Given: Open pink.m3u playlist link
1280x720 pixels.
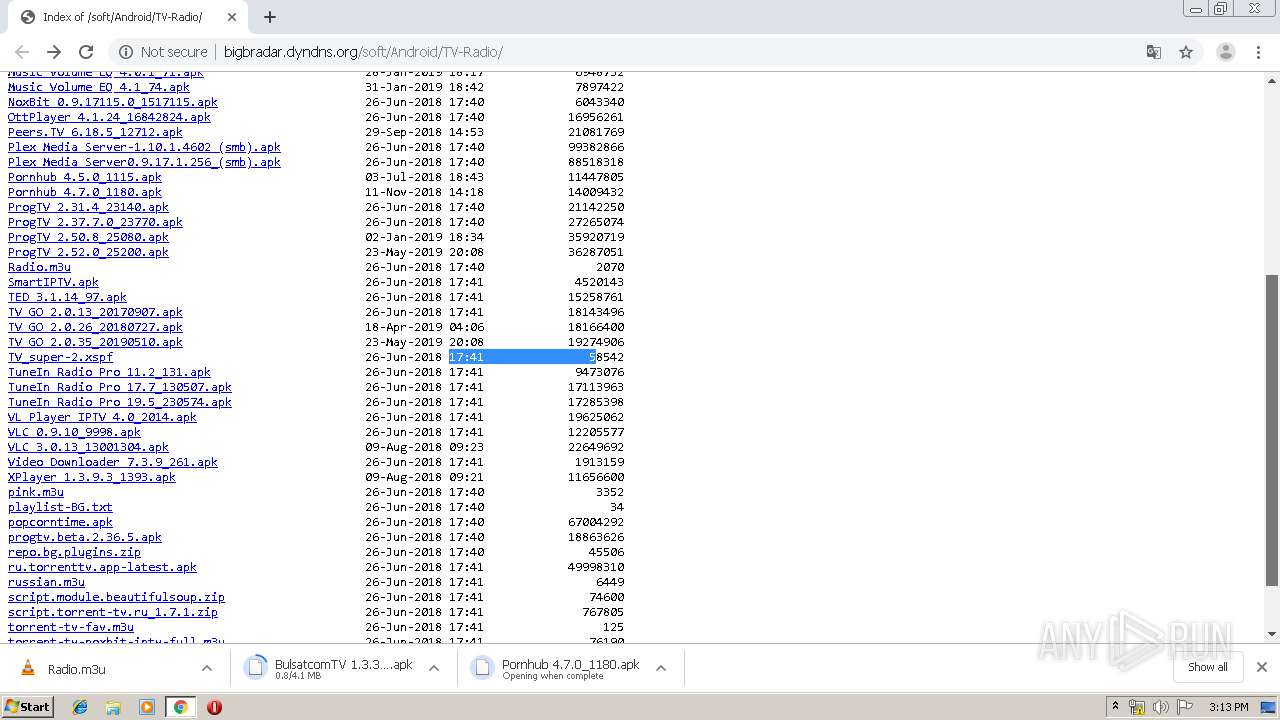Looking at the screenshot, I should point(36,492).
